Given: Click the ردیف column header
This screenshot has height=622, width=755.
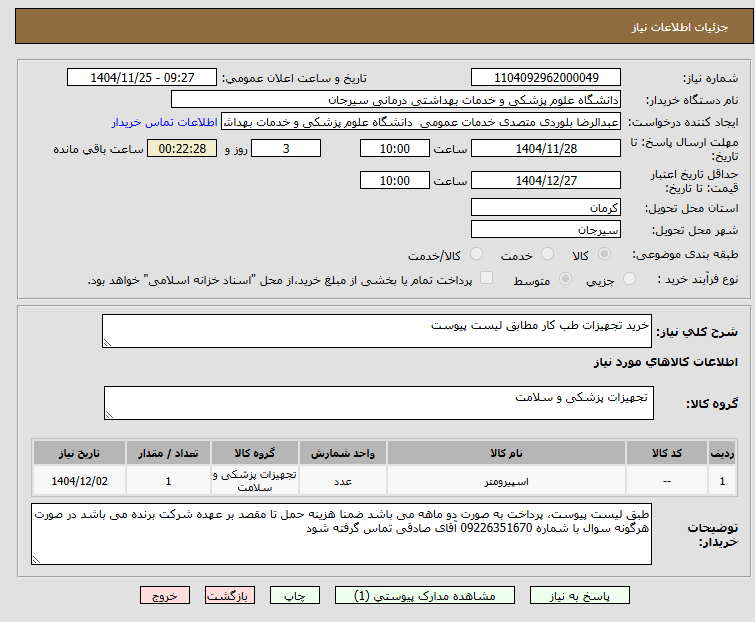Looking at the screenshot, I should 722,453.
